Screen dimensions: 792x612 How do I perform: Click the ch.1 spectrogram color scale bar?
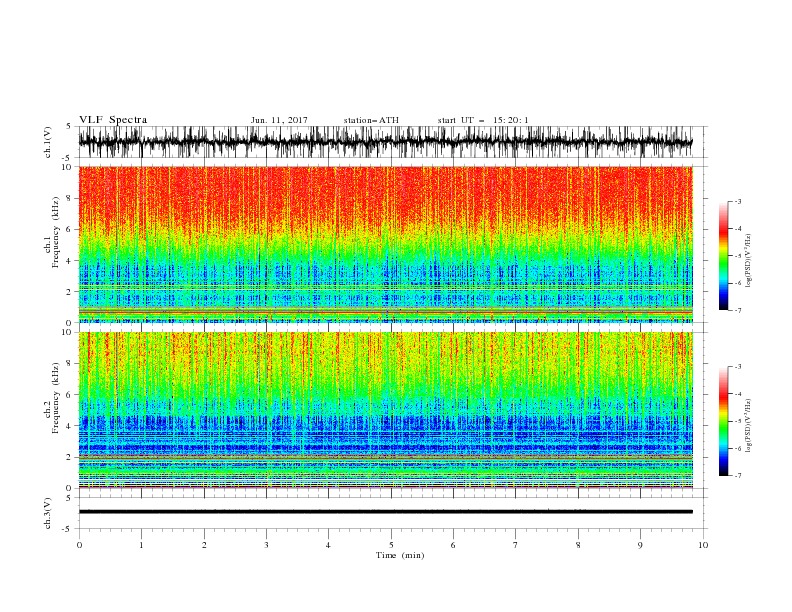724,255
